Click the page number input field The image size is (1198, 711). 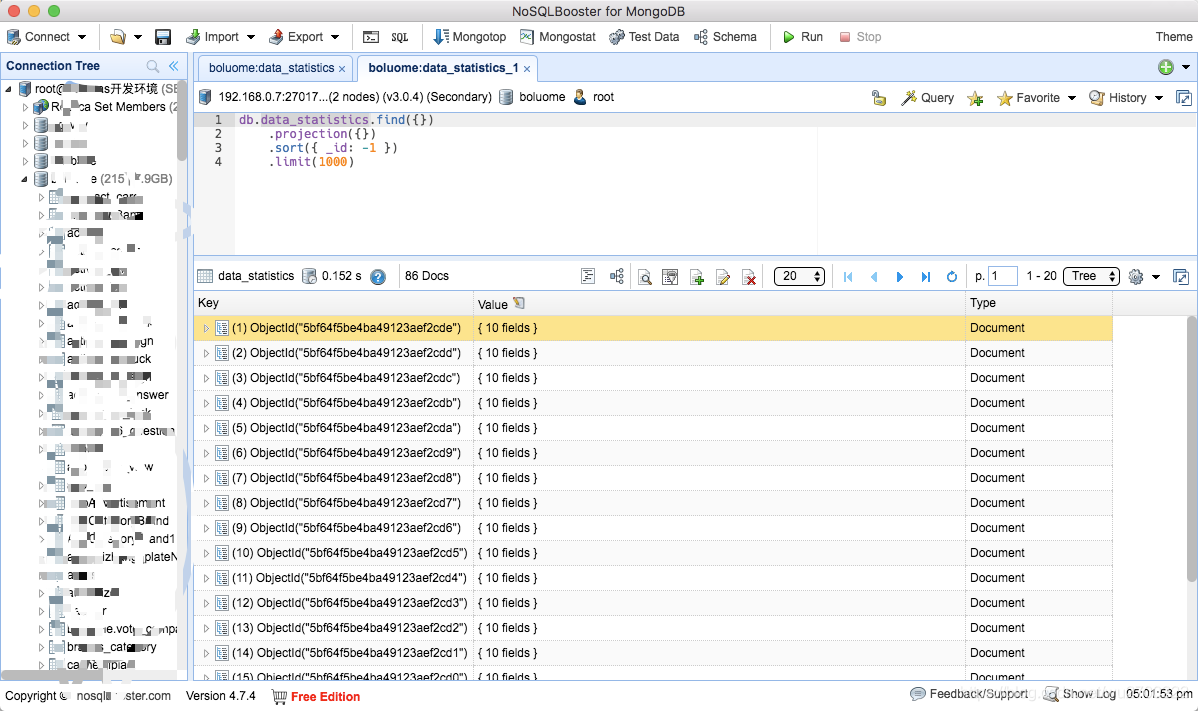pos(1002,276)
